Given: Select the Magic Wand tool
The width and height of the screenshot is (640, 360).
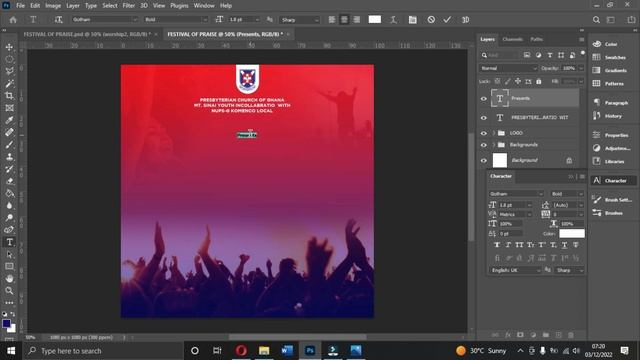Looking at the screenshot, I should pyautogui.click(x=9, y=84).
